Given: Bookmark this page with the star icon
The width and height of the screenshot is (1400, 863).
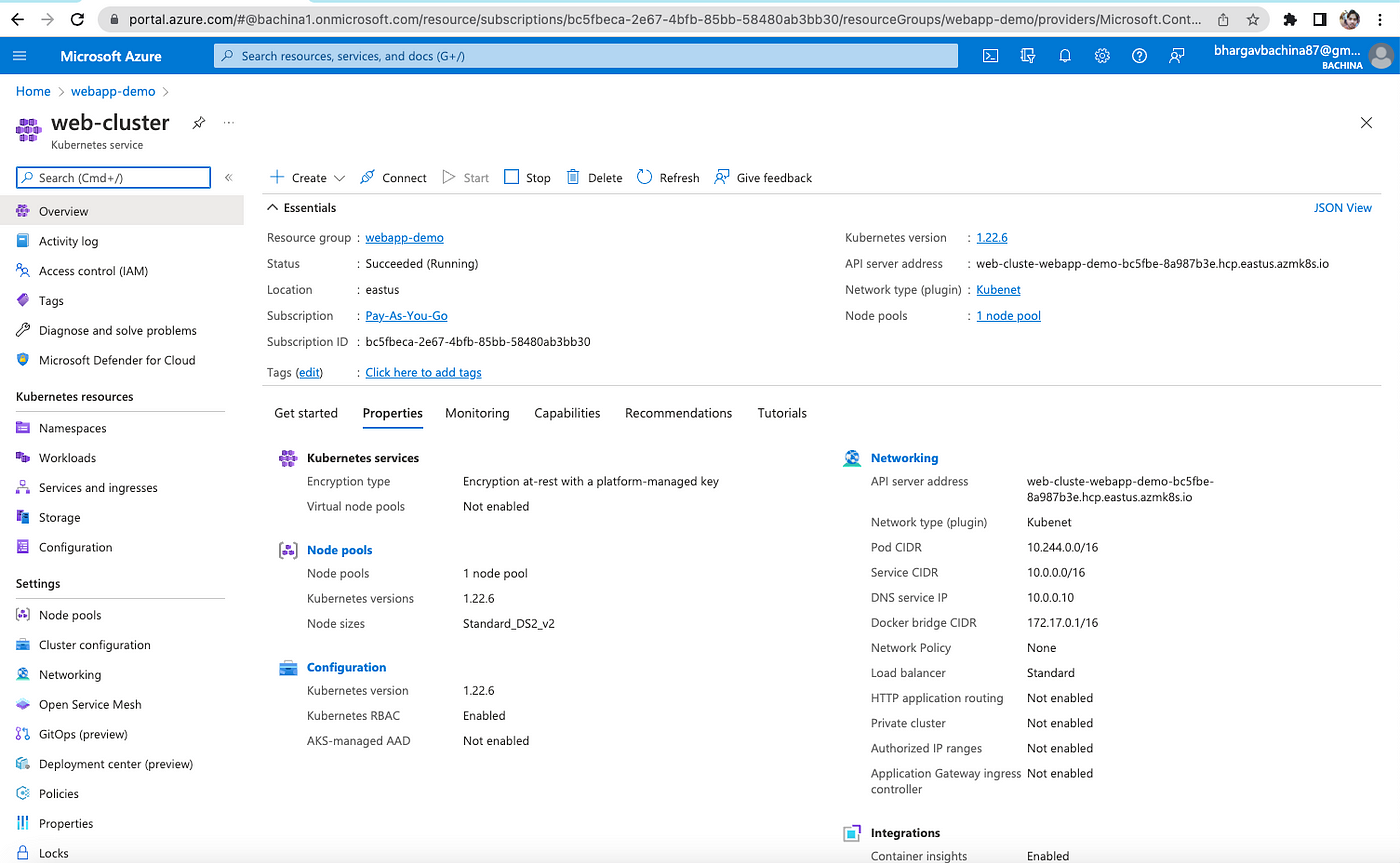Looking at the screenshot, I should tap(1252, 19).
